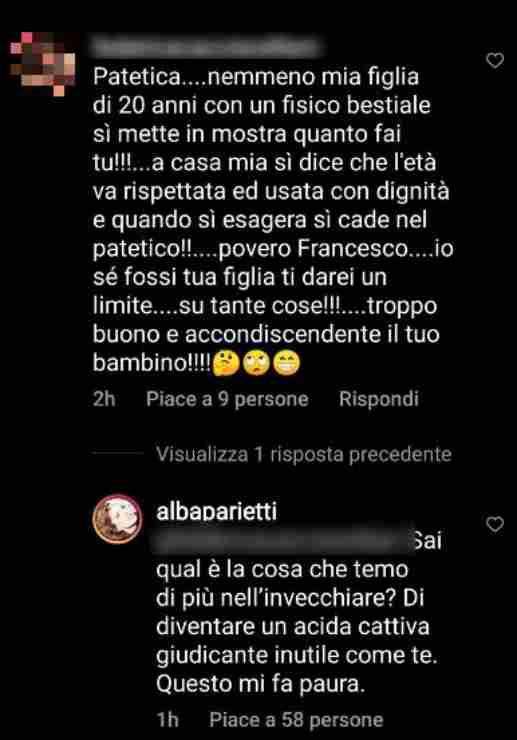Screen dimensions: 517x740
Task: Open the pixelated commenter profile picture
Action: [43, 64]
